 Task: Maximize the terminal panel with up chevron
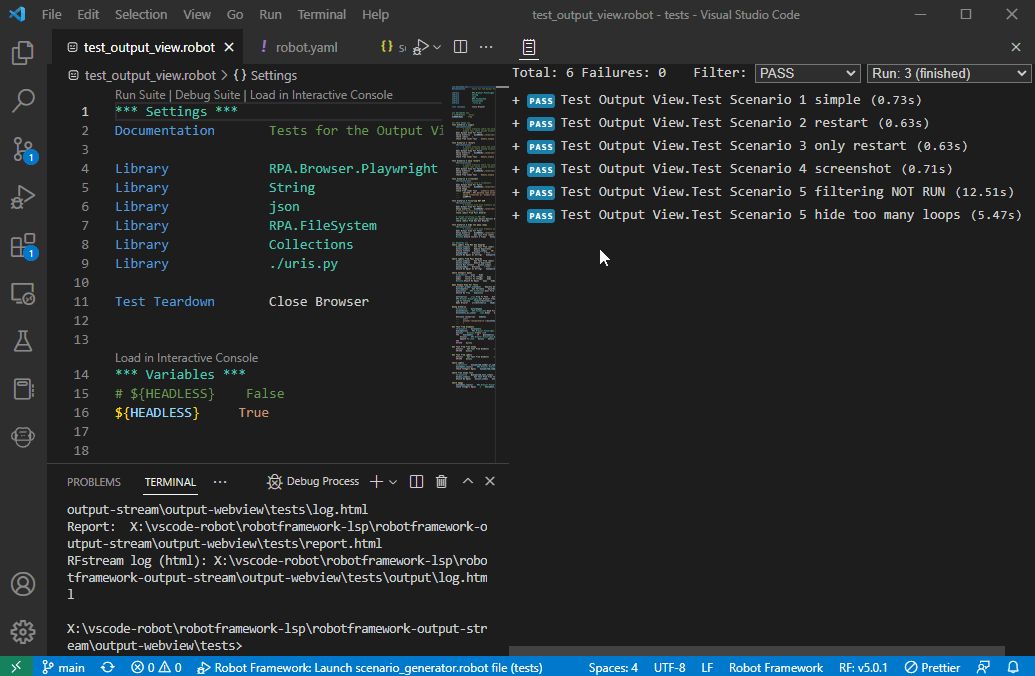click(467, 481)
